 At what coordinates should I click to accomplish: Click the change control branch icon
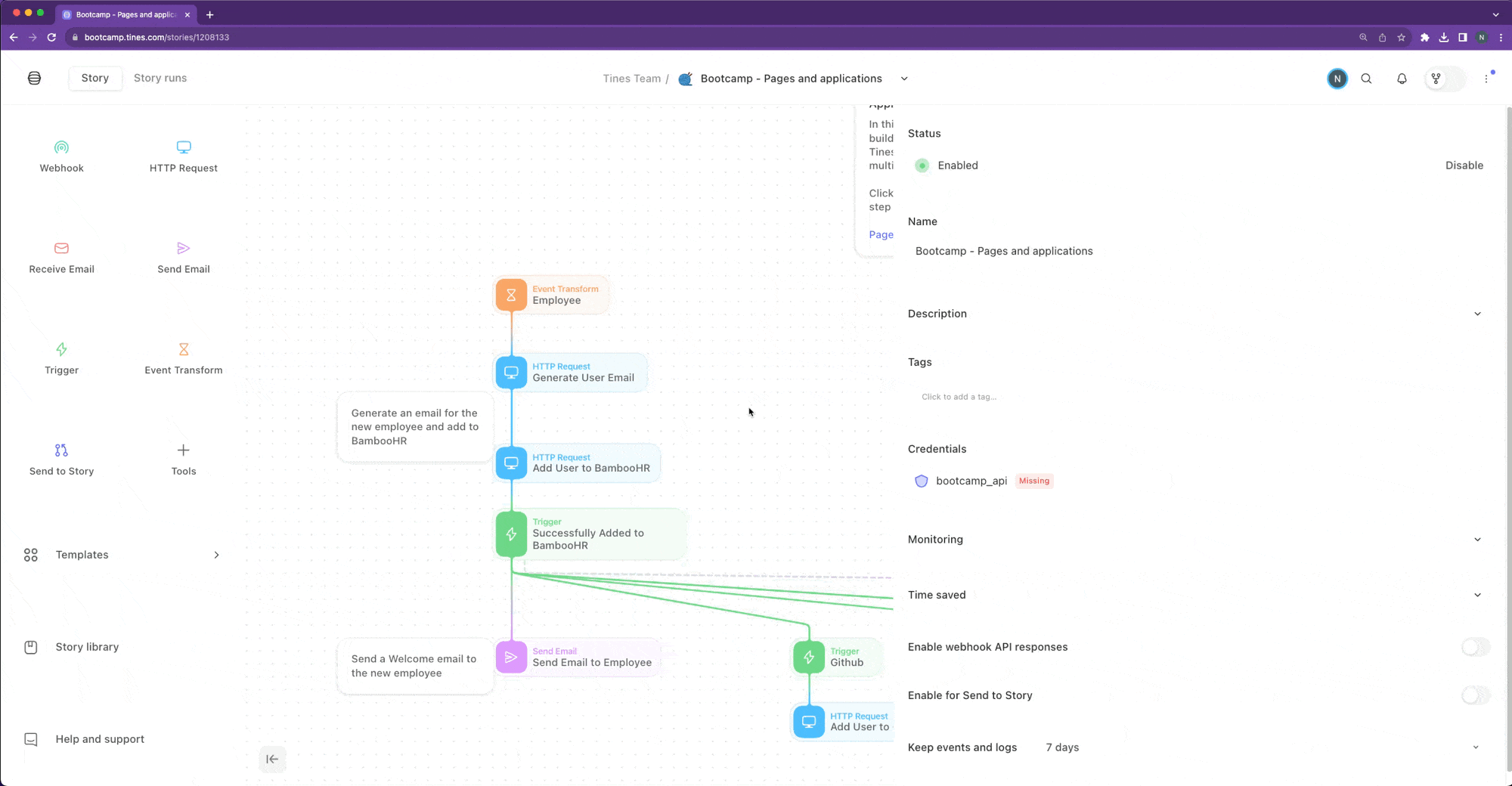click(1436, 79)
